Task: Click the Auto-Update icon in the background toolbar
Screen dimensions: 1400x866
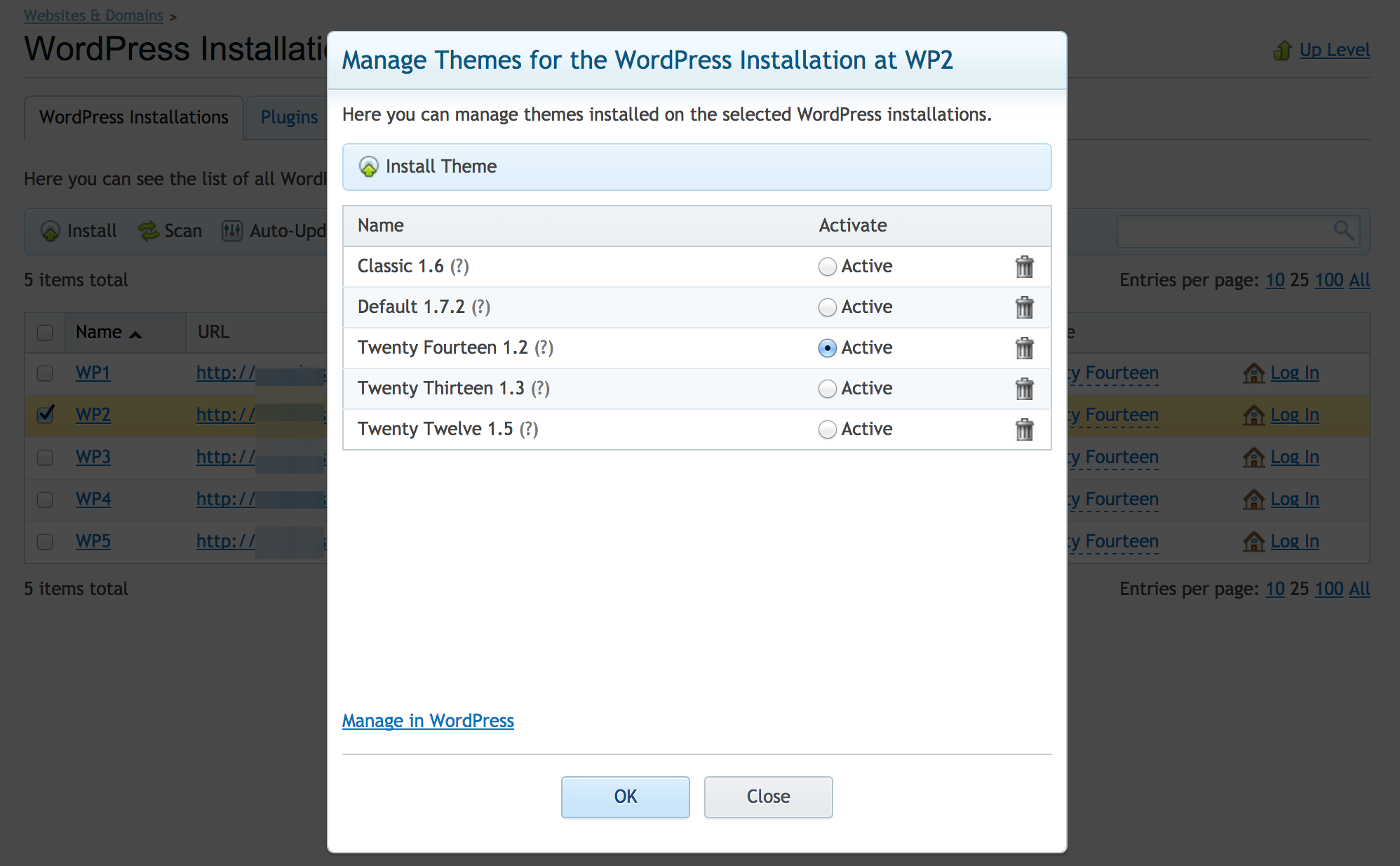Action: pos(231,231)
